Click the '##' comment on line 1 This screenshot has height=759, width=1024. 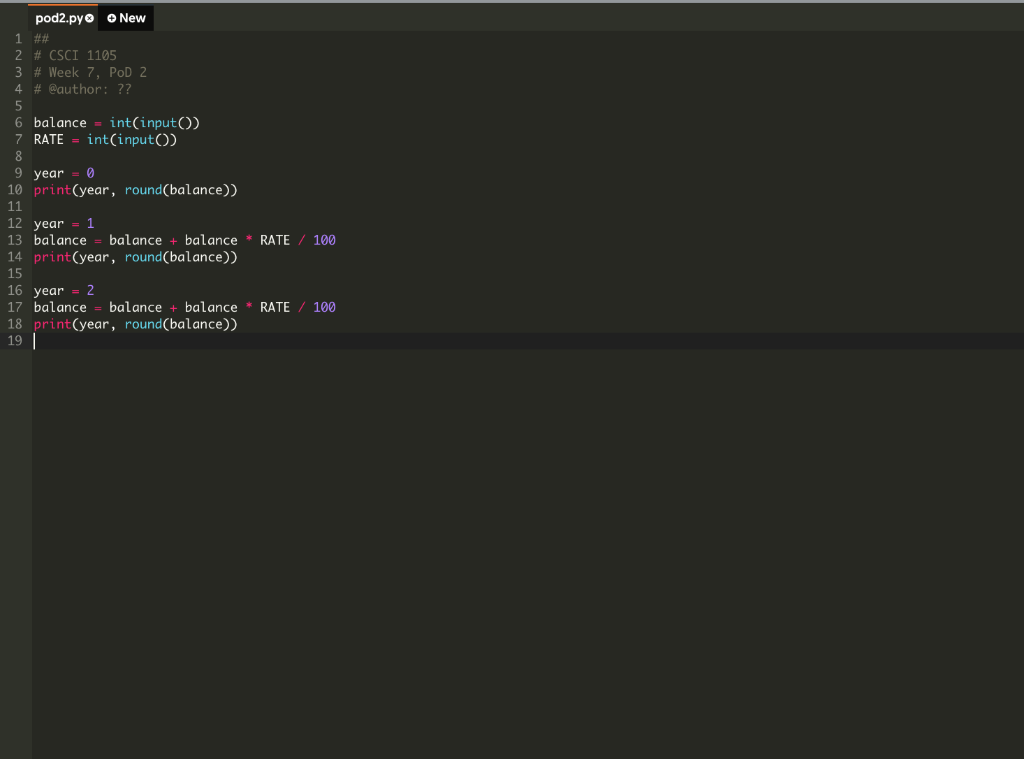coord(41,39)
